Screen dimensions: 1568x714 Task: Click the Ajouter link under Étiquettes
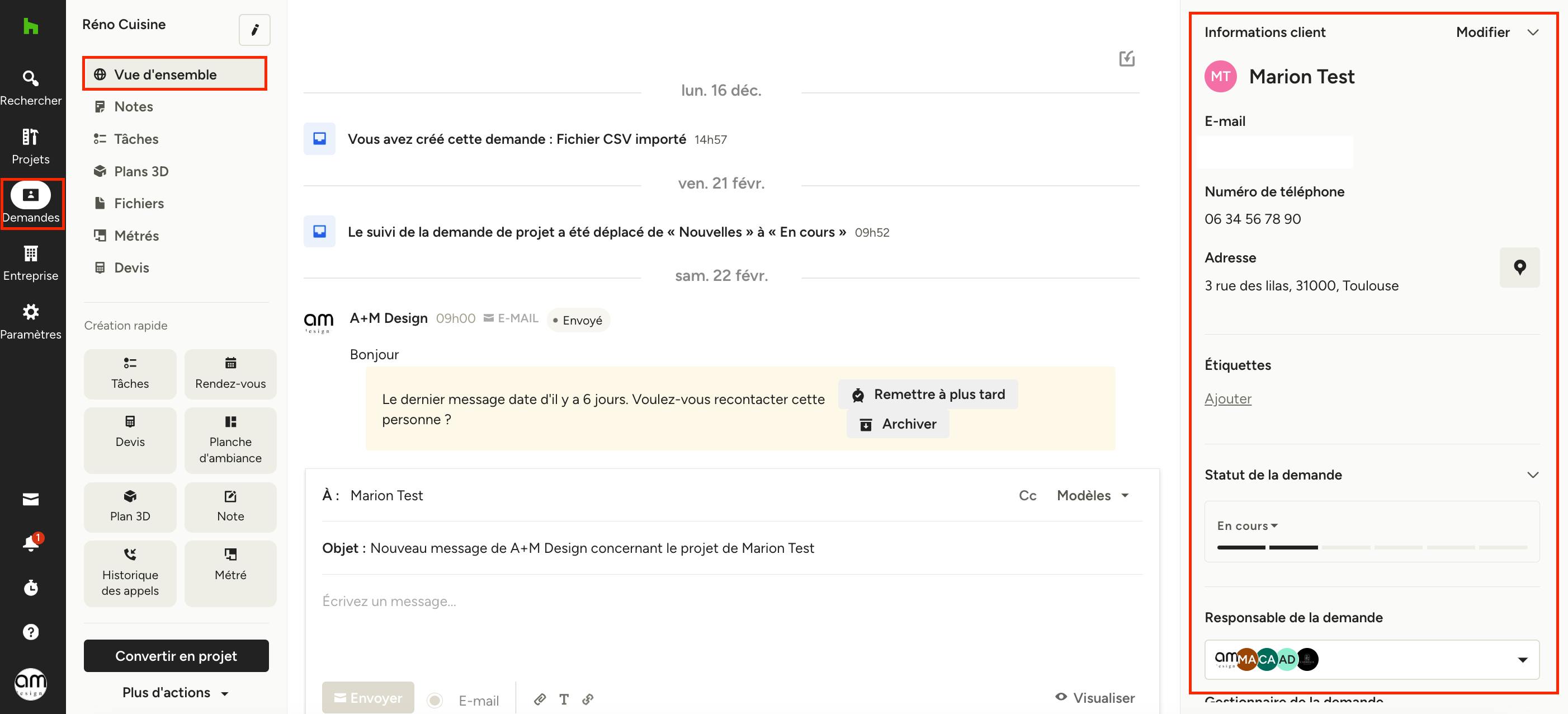(1228, 398)
